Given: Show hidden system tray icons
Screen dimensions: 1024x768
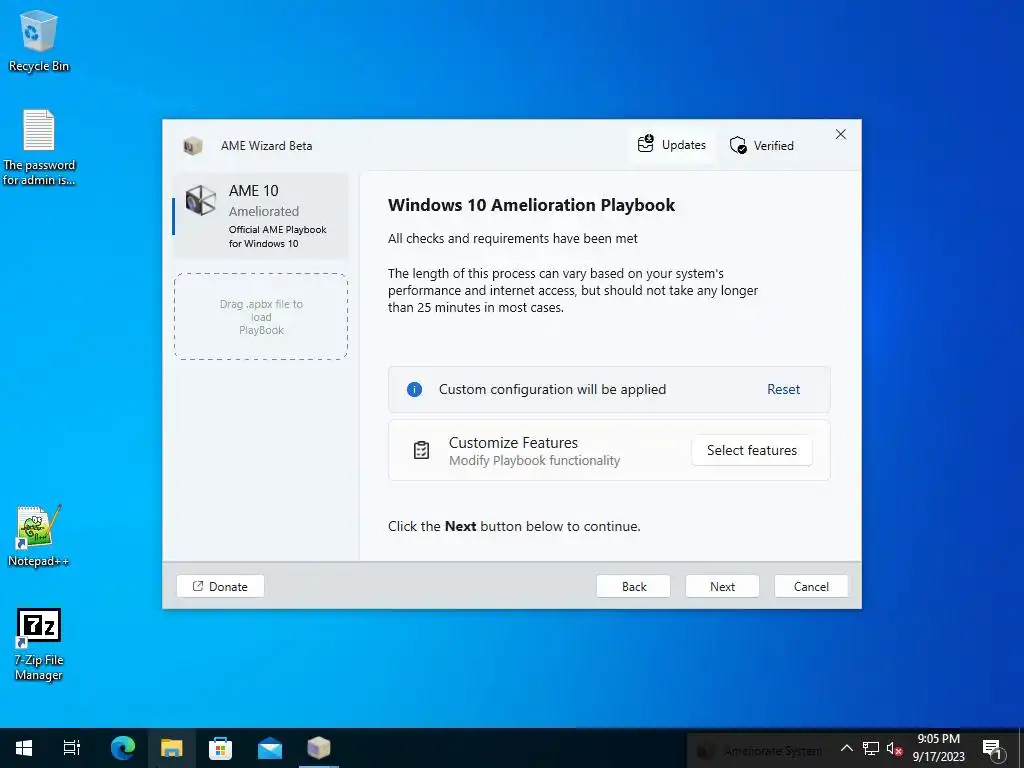Looking at the screenshot, I should pos(846,748).
